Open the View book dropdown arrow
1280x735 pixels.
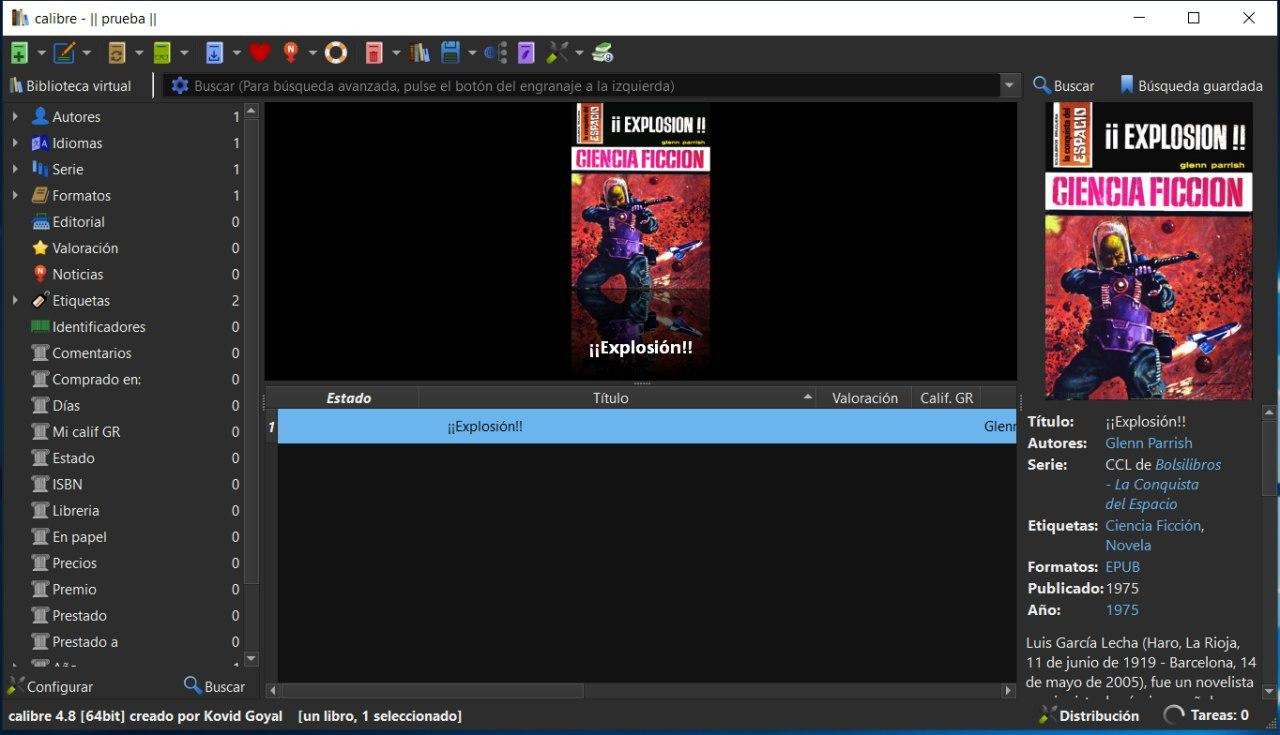click(184, 53)
